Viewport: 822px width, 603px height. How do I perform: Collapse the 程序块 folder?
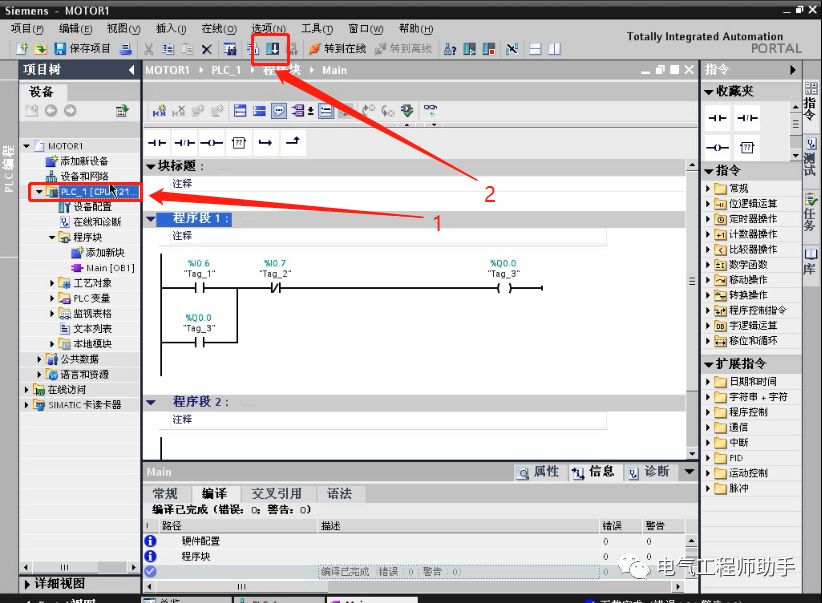52,238
